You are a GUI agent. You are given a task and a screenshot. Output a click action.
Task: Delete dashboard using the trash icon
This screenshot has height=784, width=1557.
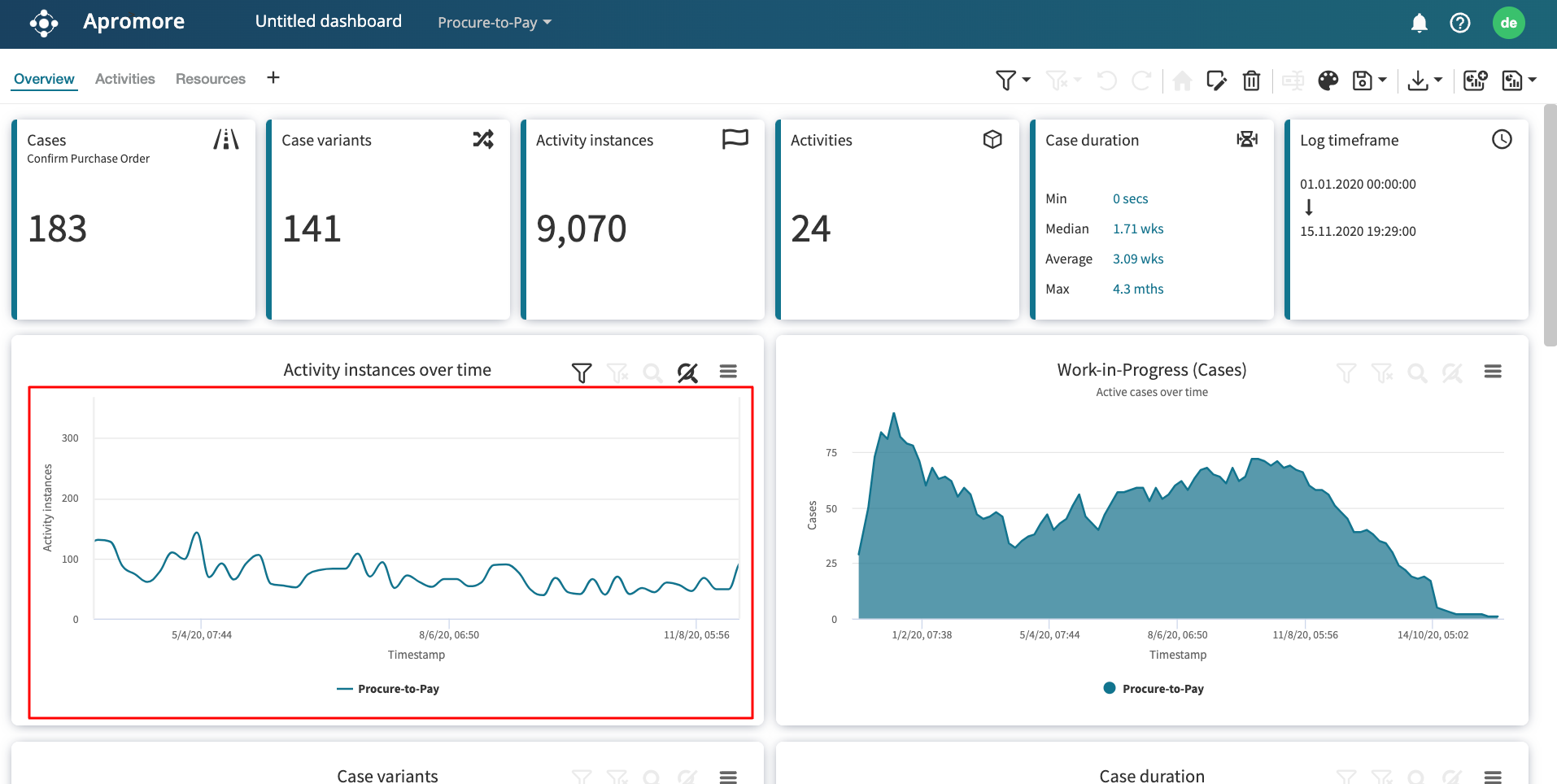pyautogui.click(x=1251, y=81)
